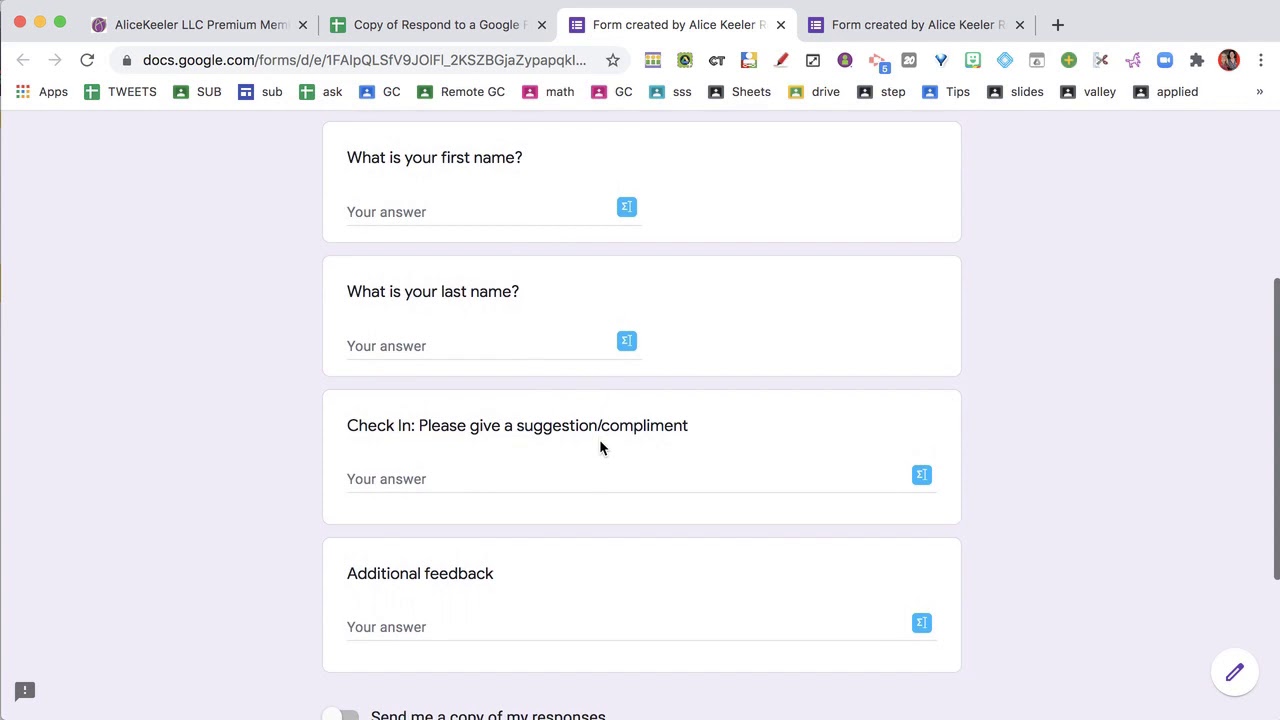Bookmark this page with the star icon
This screenshot has width=1280, height=720.
613,60
